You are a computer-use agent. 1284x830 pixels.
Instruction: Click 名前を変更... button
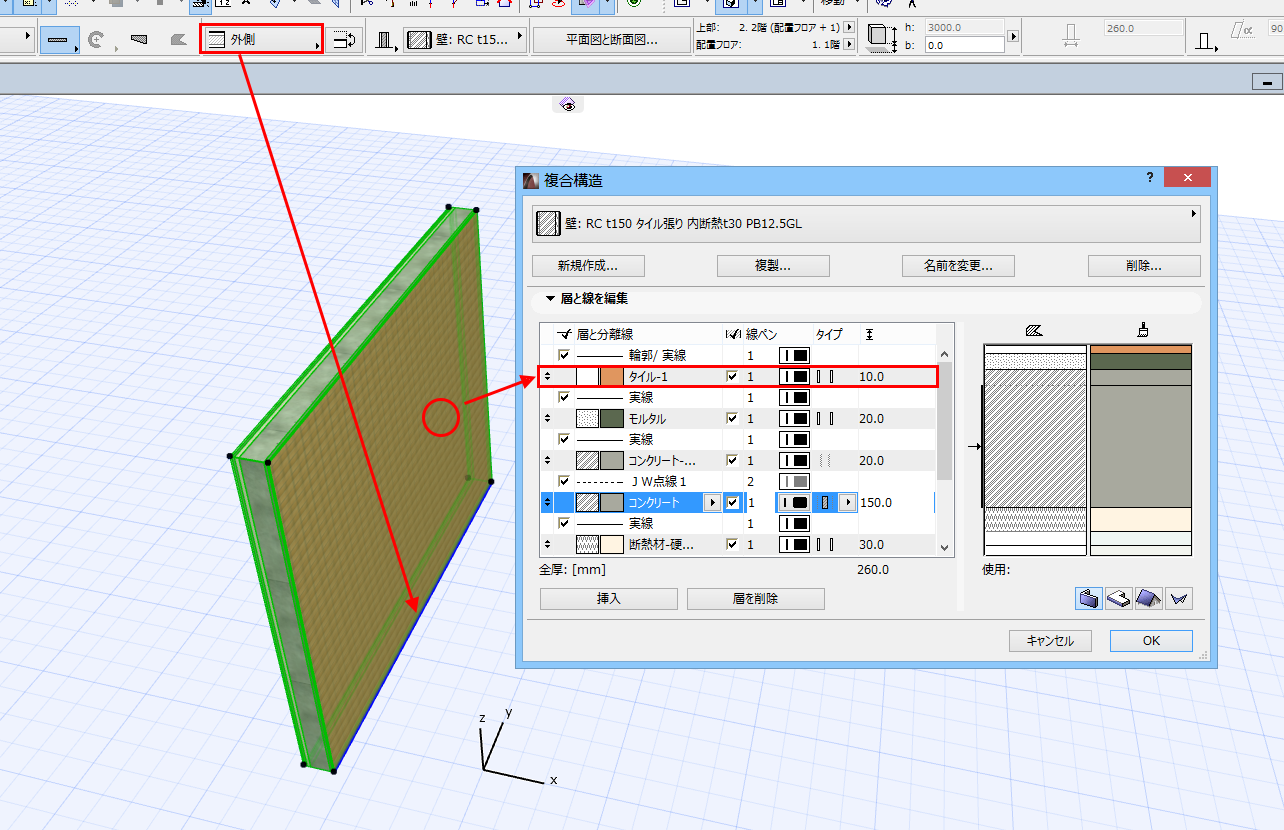(x=958, y=266)
